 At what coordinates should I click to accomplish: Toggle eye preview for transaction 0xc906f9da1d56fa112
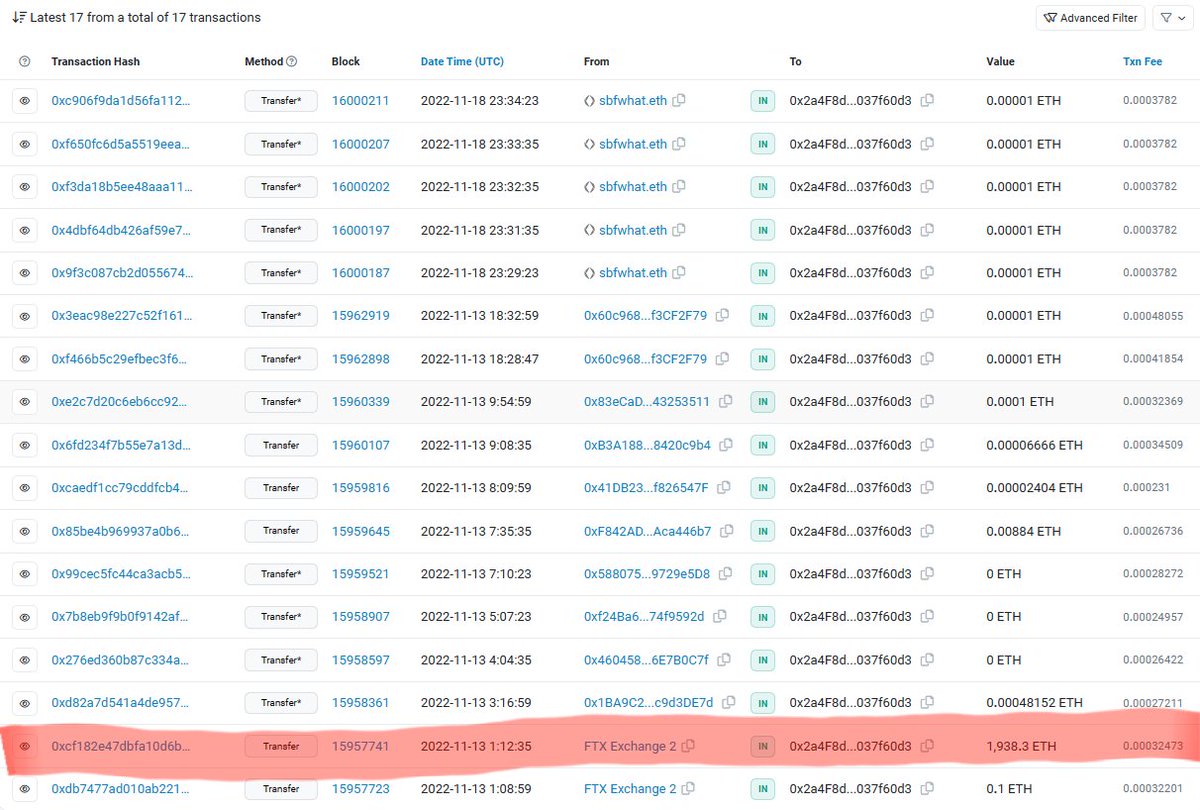[x=25, y=101]
